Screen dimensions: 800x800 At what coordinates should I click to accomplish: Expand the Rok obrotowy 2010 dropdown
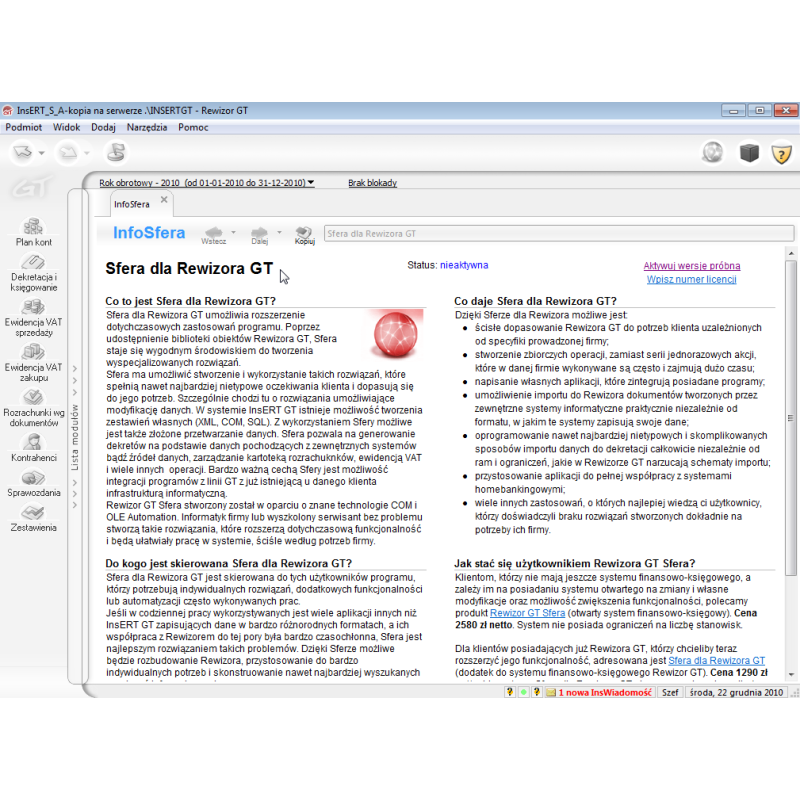coord(311,183)
